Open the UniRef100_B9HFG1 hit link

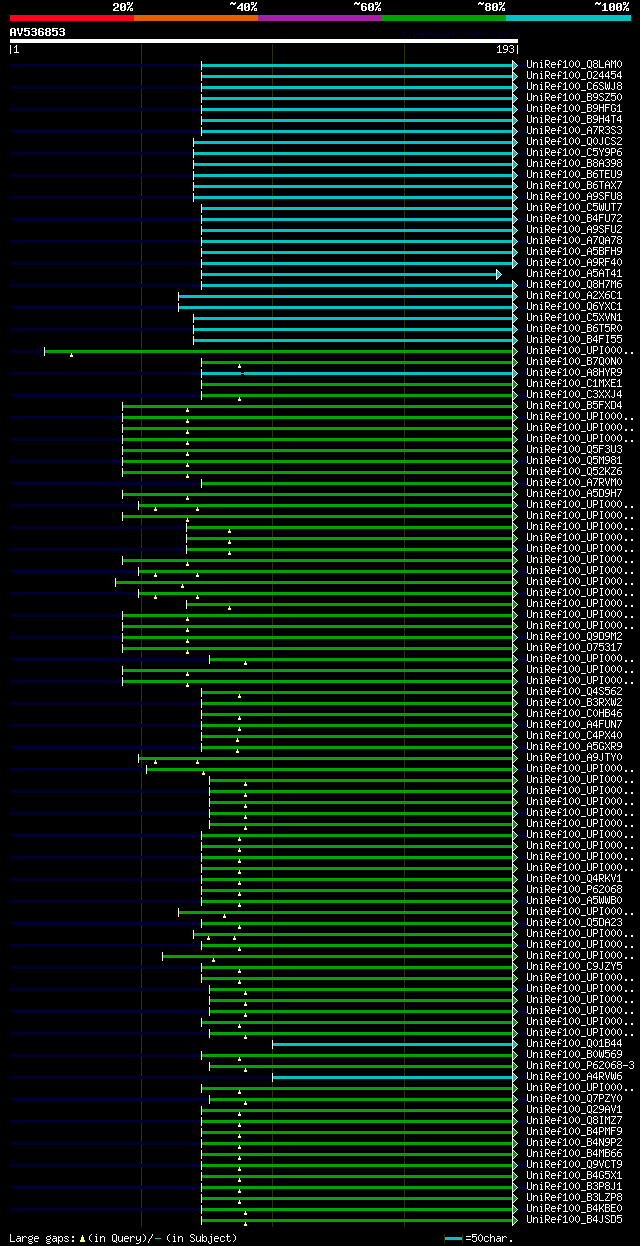[574, 108]
